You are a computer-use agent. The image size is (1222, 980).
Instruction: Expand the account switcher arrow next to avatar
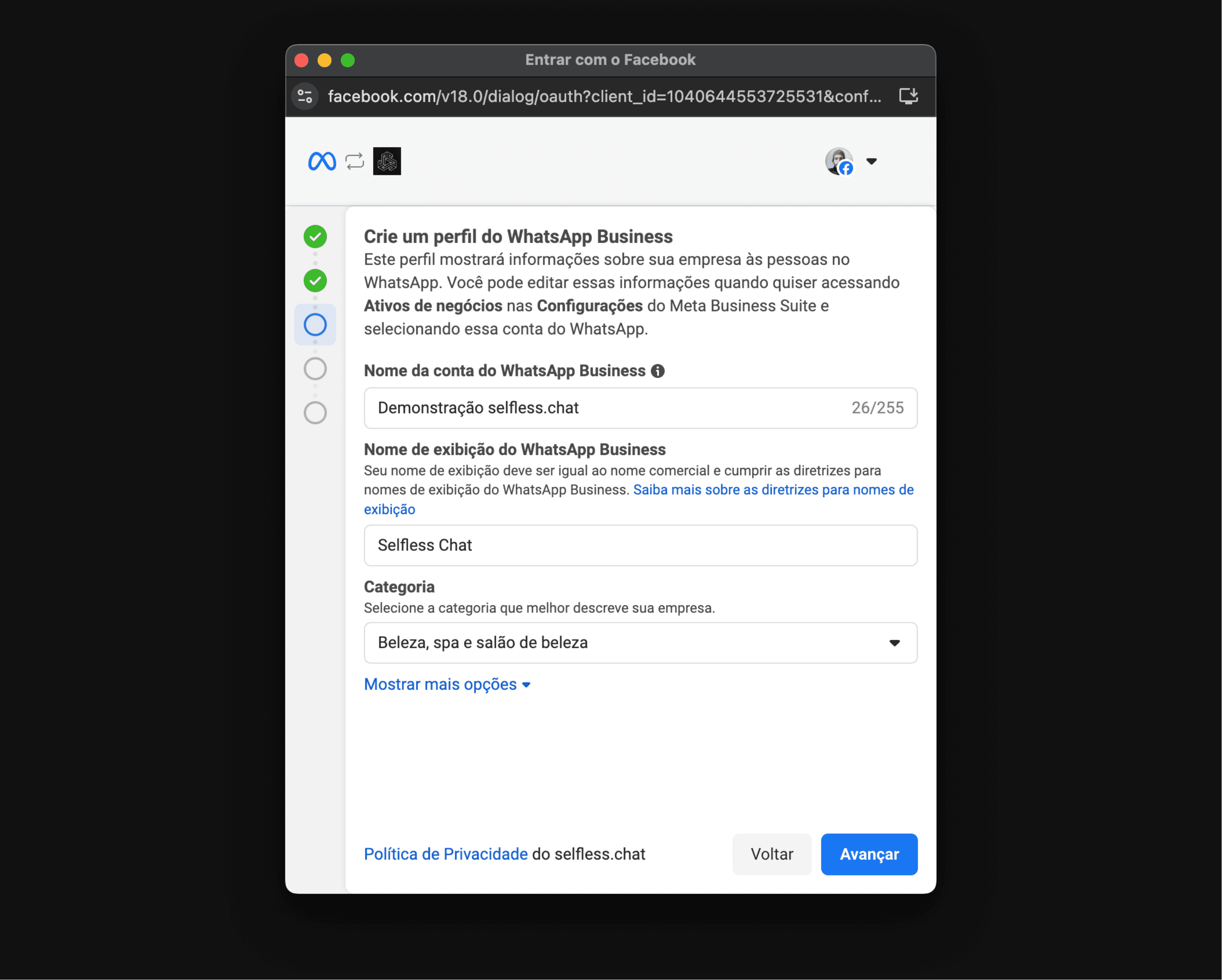pos(872,161)
